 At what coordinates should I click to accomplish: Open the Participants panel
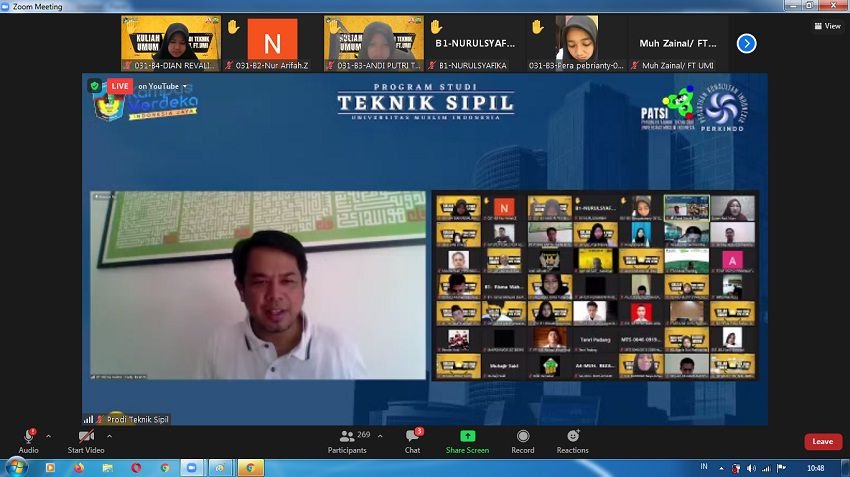click(x=347, y=441)
